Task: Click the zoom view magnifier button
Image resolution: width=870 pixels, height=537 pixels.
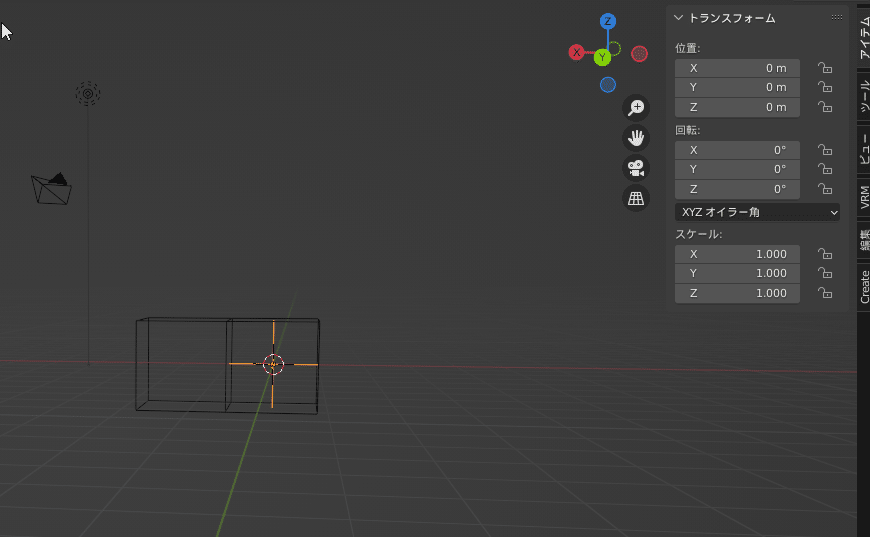Action: (x=636, y=108)
